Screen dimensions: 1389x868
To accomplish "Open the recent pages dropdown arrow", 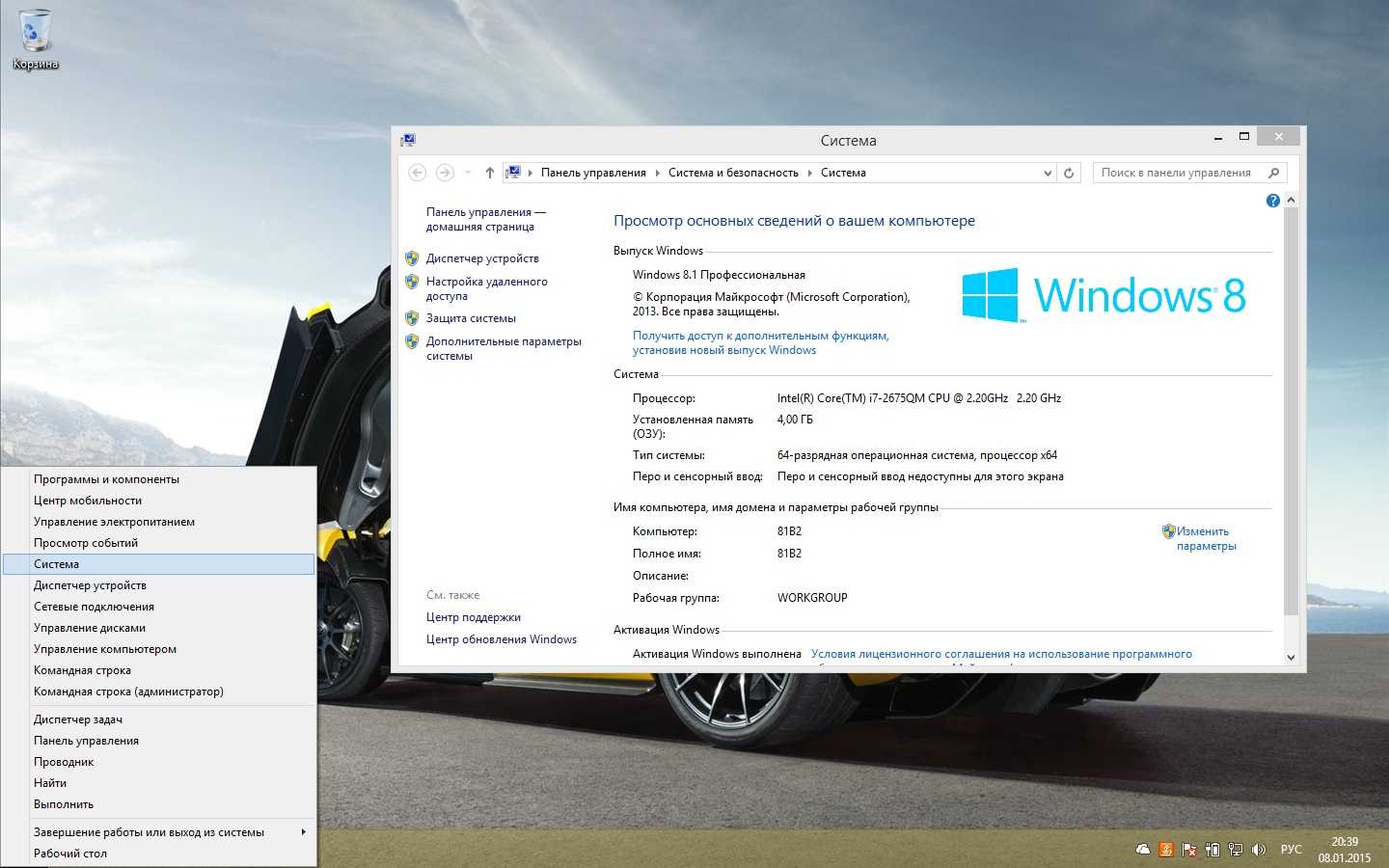I will [468, 173].
